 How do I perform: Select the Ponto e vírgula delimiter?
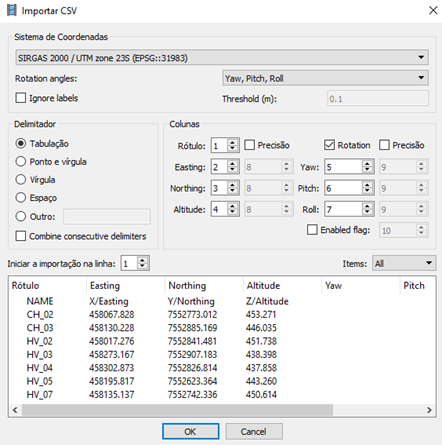coord(21,162)
